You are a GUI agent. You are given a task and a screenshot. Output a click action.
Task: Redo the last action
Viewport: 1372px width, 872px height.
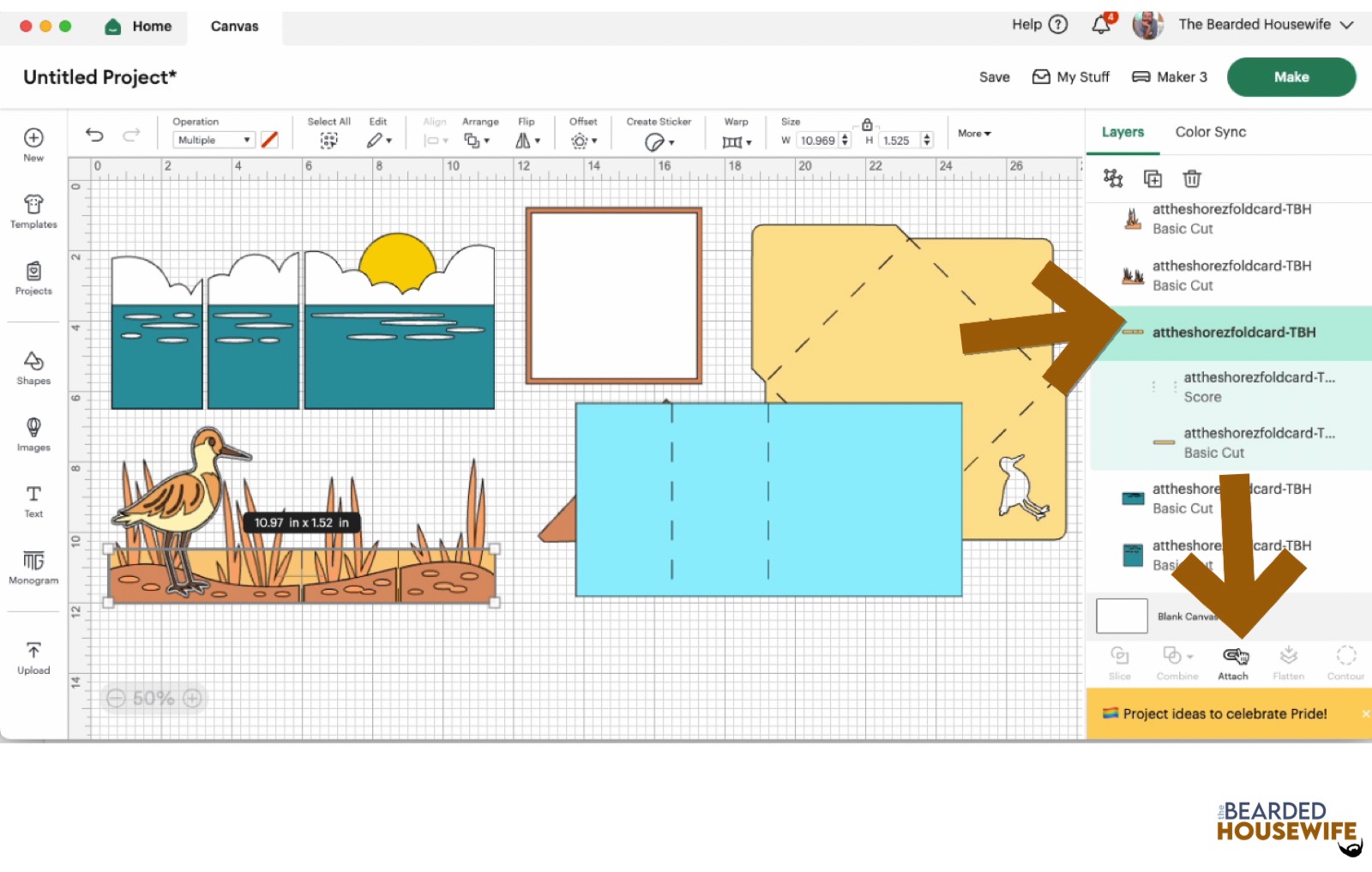(131, 135)
